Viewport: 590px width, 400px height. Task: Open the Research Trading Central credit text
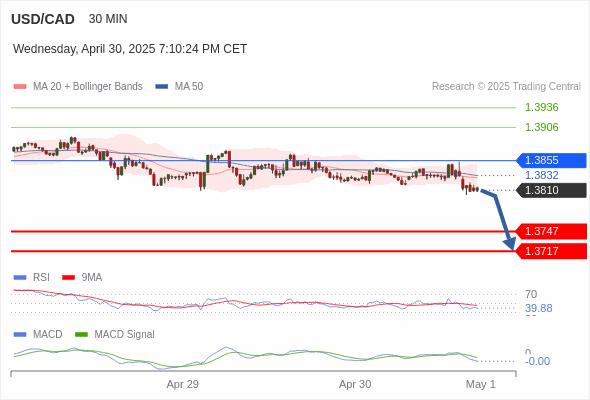click(506, 87)
